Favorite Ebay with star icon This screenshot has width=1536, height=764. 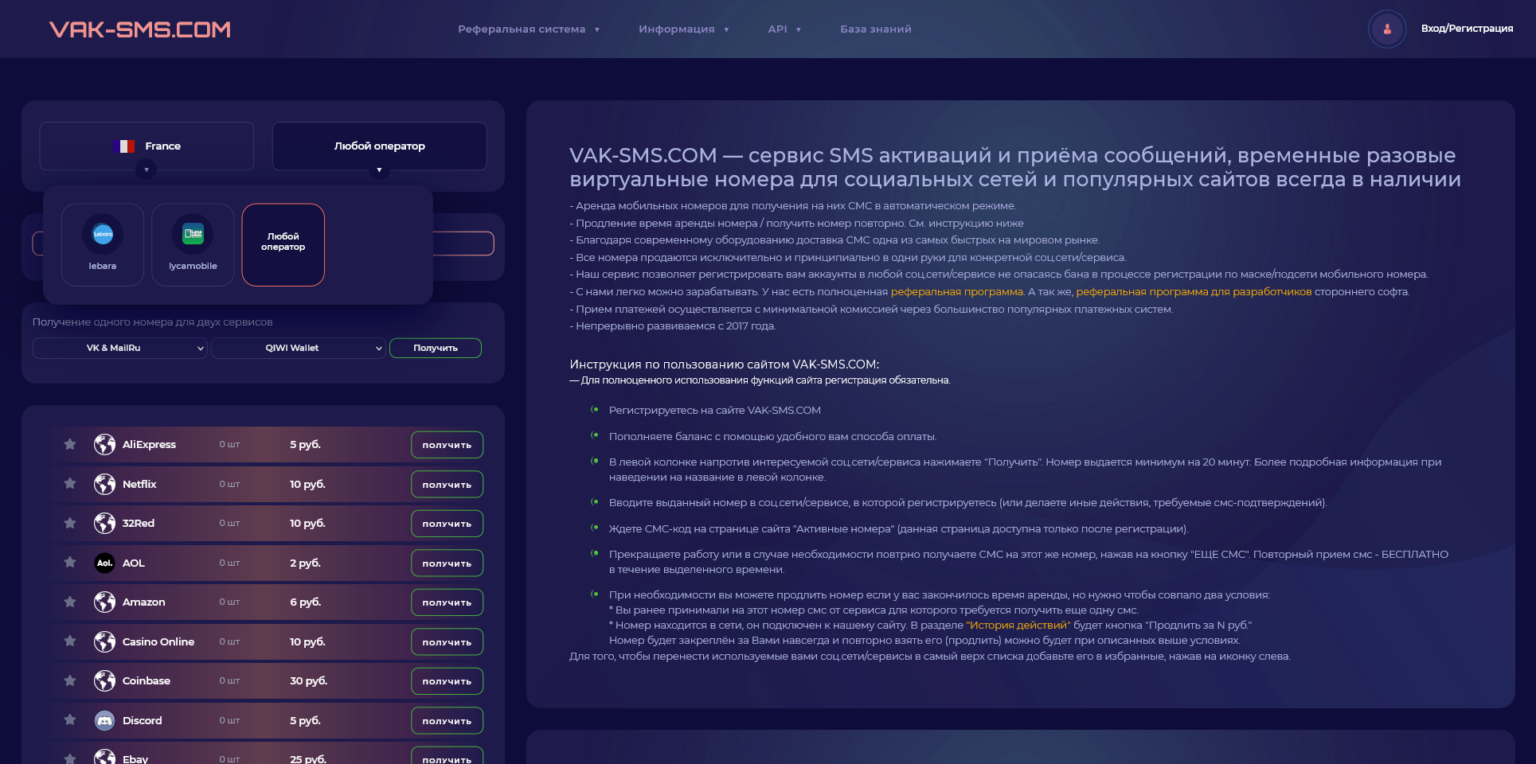pyautogui.click(x=70, y=758)
